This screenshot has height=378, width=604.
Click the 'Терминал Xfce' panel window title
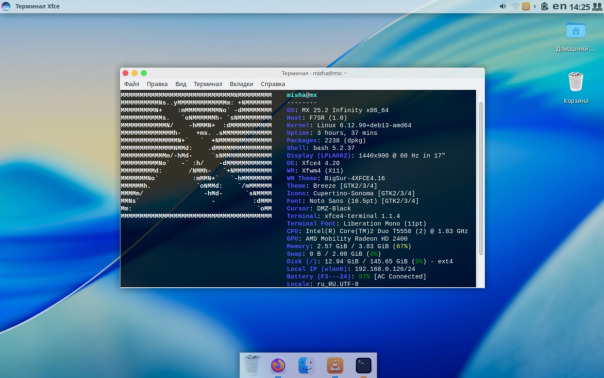[37, 6]
